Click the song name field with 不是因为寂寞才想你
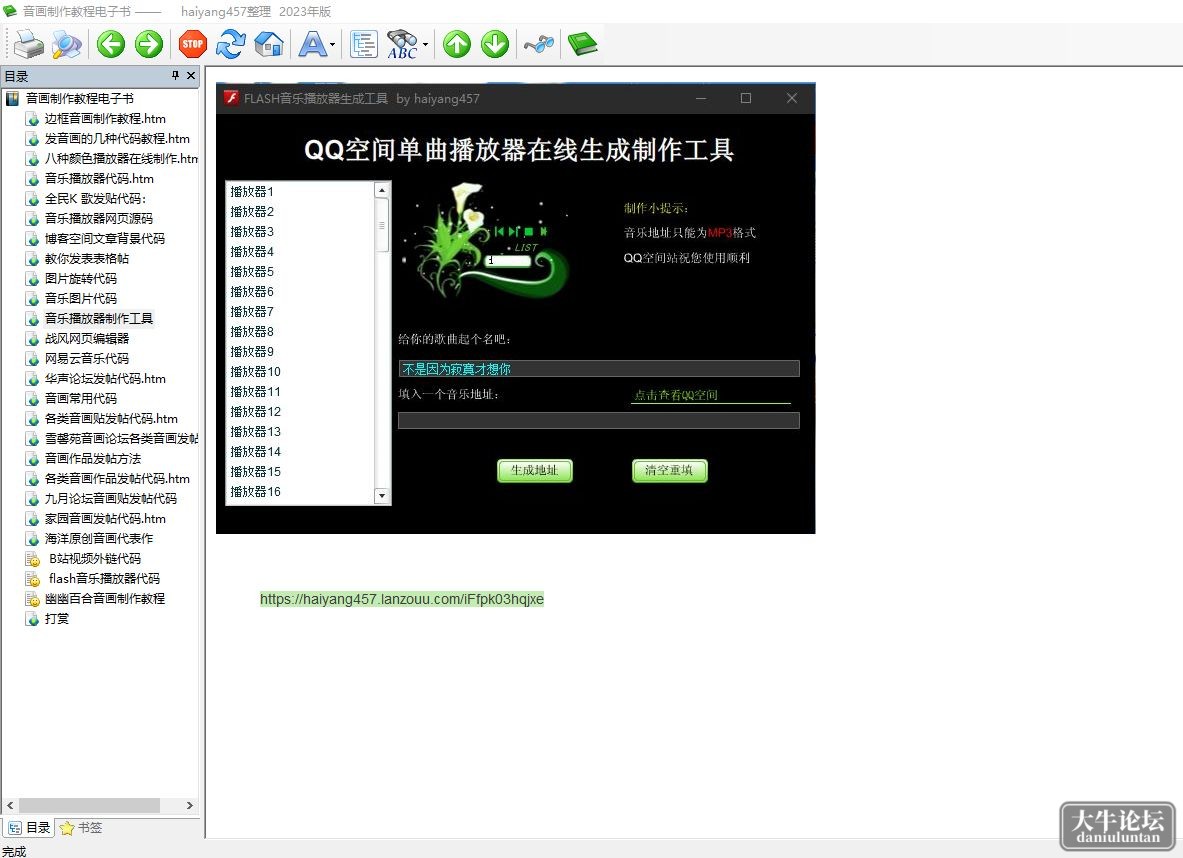1183x858 pixels. pyautogui.click(x=598, y=369)
